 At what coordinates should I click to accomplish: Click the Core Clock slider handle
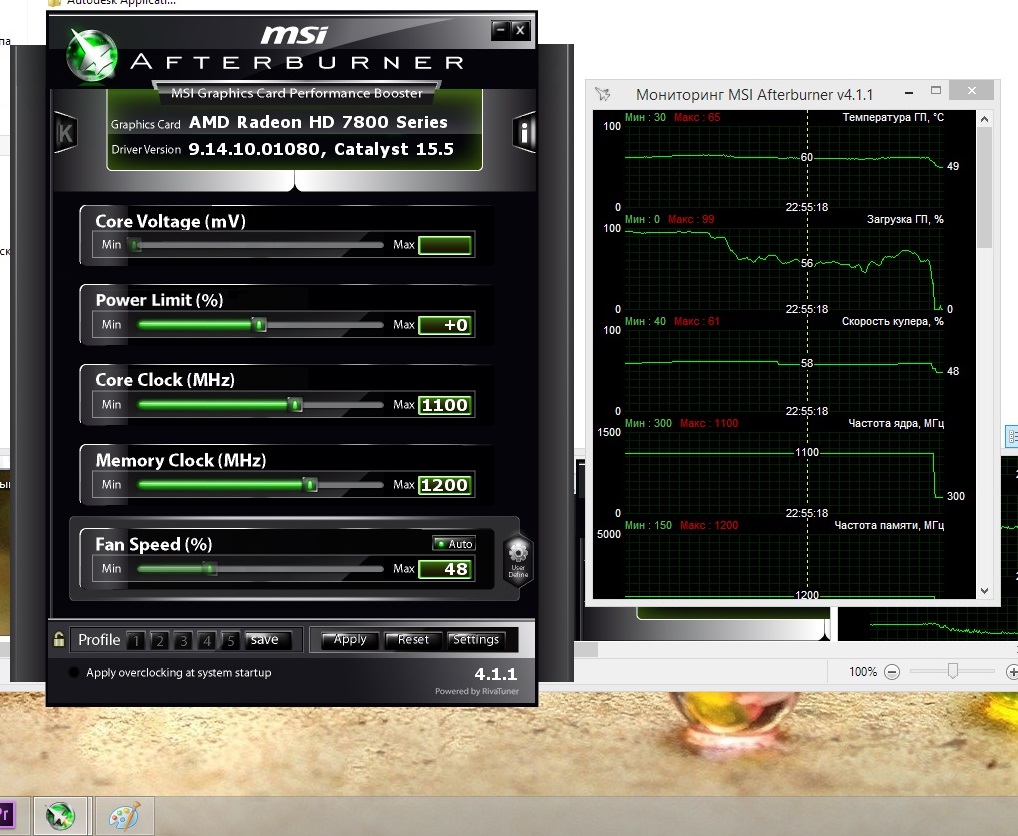(x=295, y=405)
